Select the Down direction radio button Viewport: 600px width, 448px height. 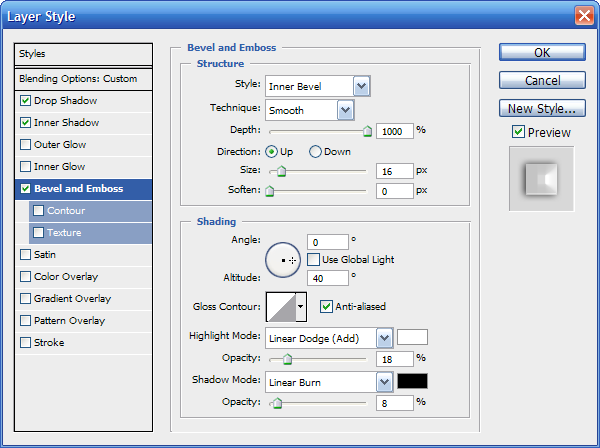tap(316, 152)
